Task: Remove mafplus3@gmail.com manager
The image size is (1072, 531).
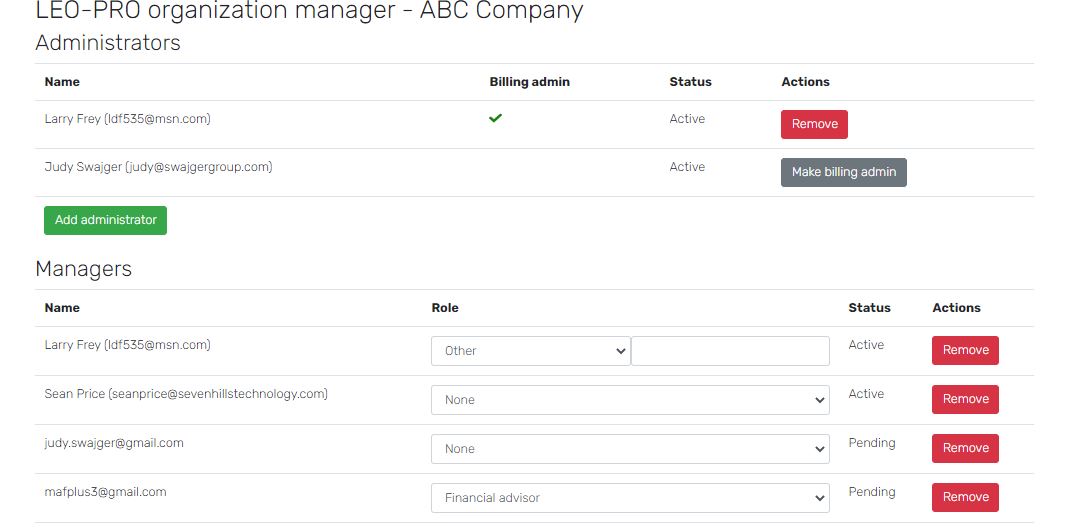Action: [x=965, y=498]
